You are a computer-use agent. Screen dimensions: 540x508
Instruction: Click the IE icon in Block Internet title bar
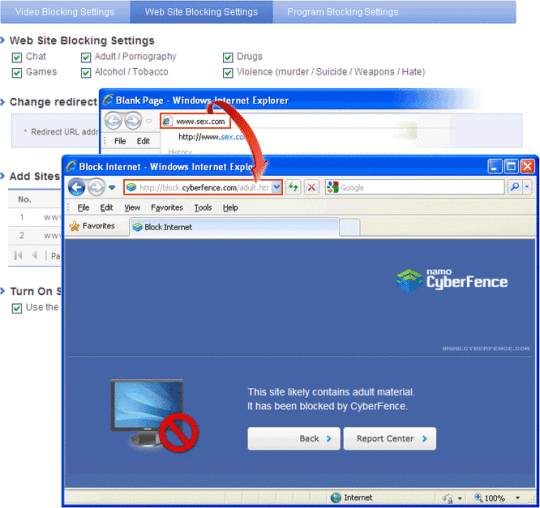coord(71,167)
